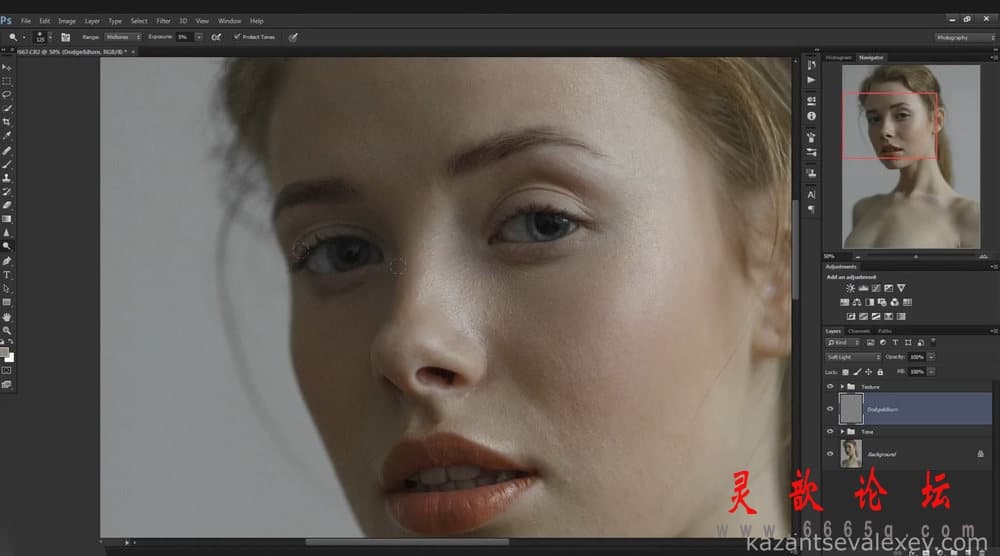
Task: Change the screen mode
Action: [6, 384]
